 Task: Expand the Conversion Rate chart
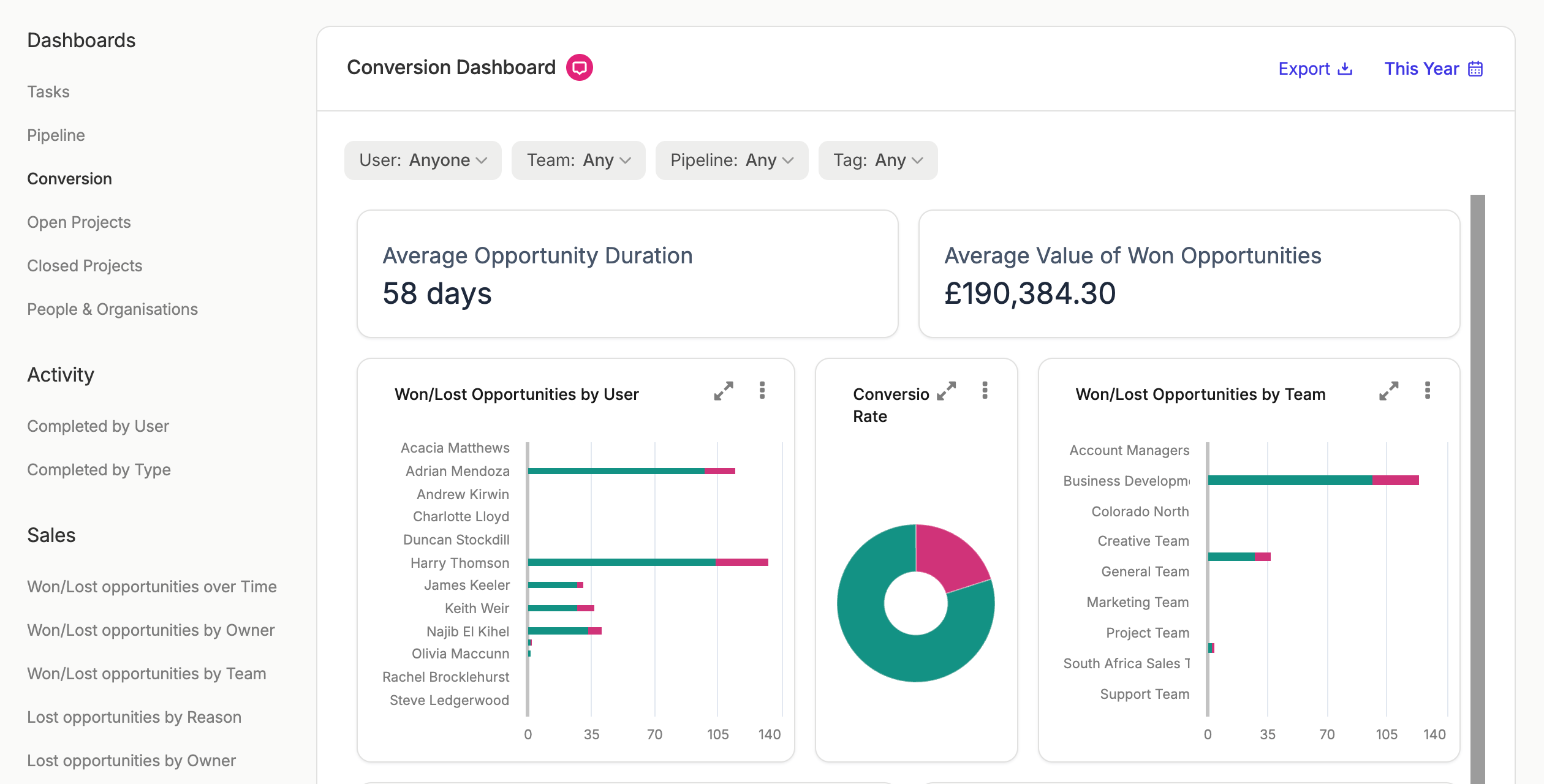click(x=947, y=391)
